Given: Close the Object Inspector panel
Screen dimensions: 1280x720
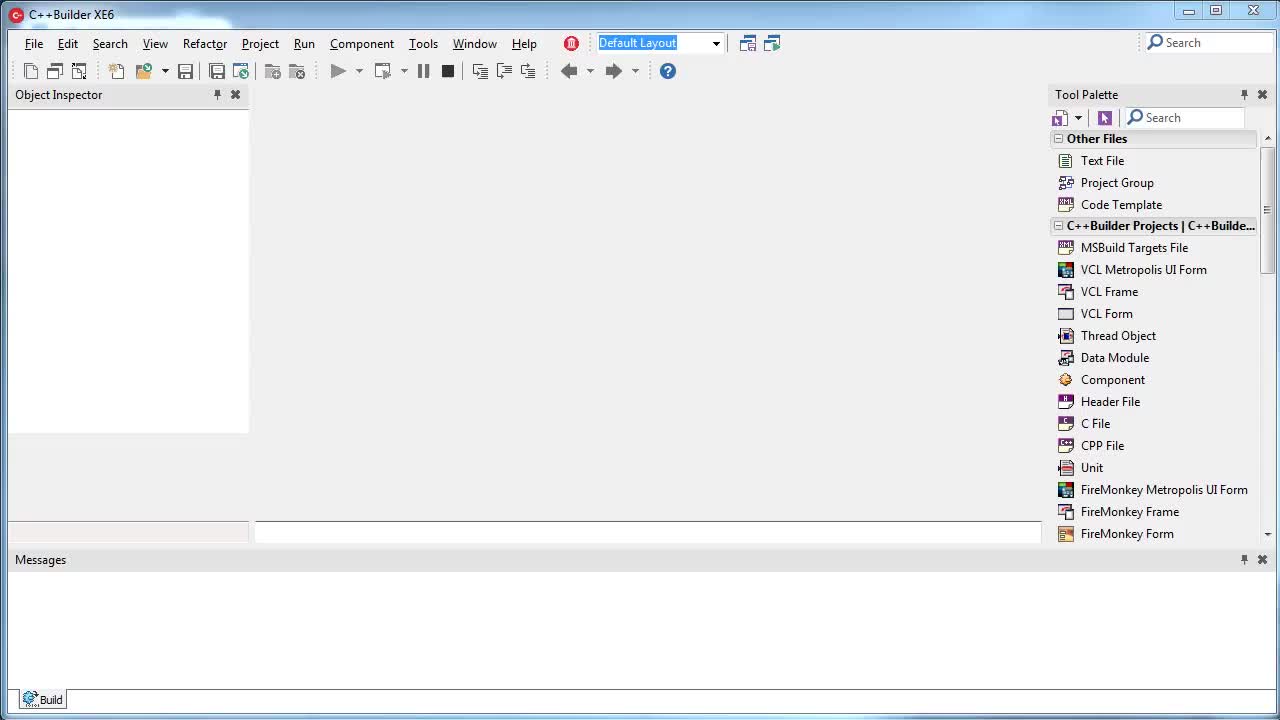Looking at the screenshot, I should [235, 95].
